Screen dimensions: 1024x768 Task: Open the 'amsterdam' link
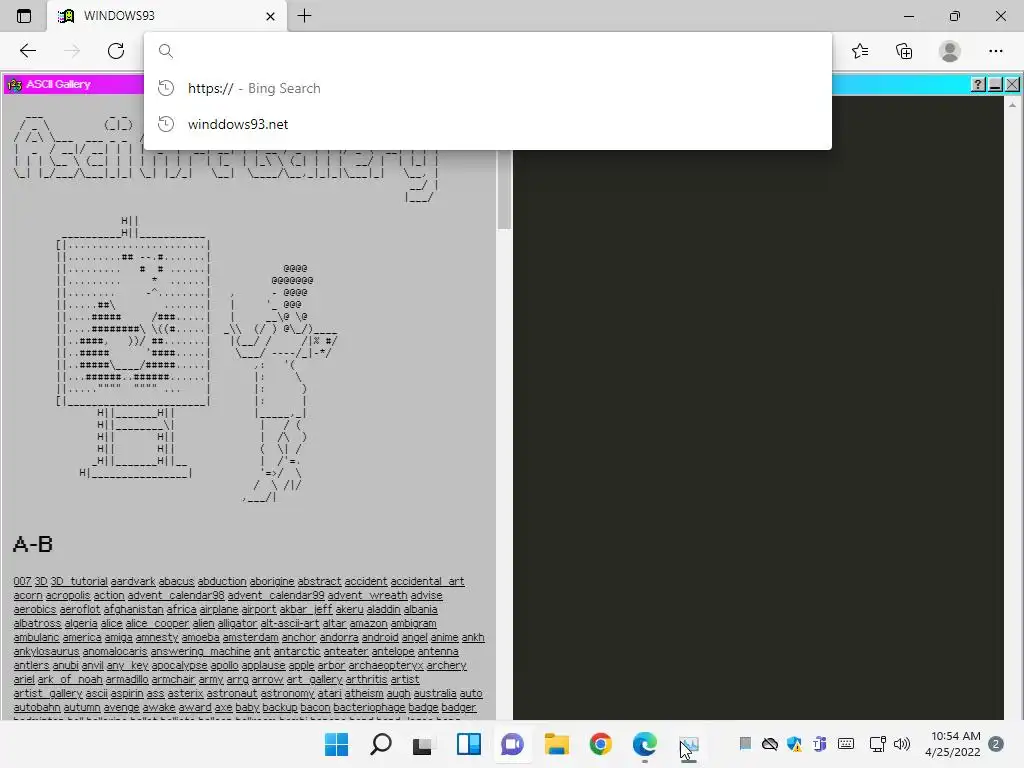coord(250,637)
